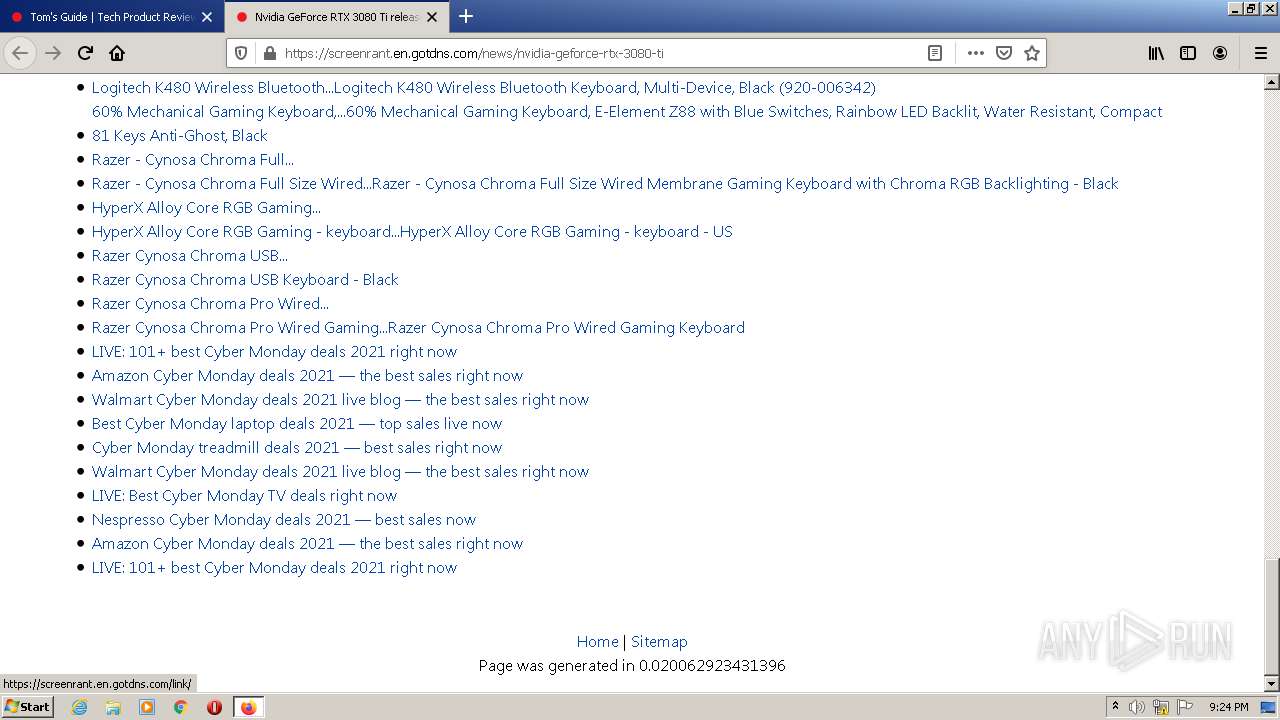Click the forward navigation arrow
Viewport: 1280px width, 720px height.
pos(54,53)
